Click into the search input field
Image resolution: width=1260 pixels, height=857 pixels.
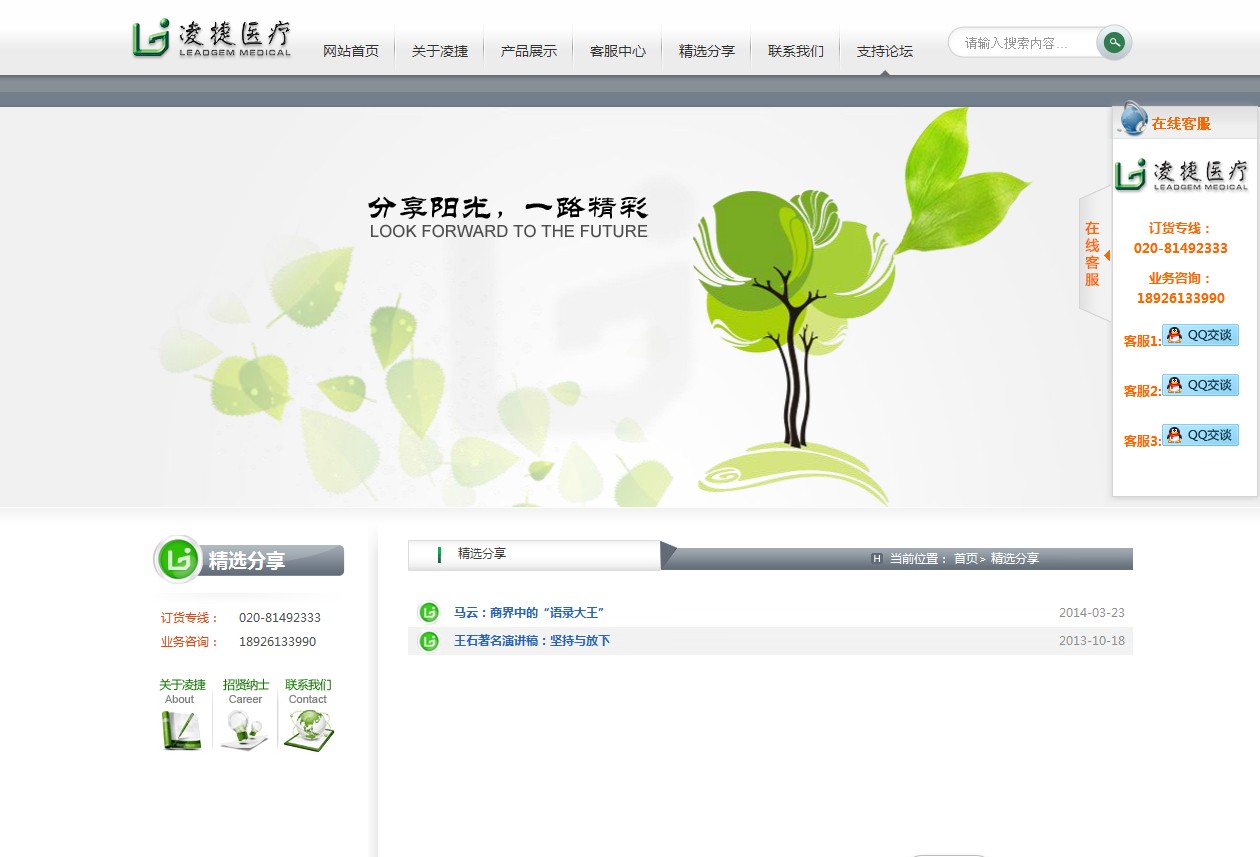[x=1022, y=43]
